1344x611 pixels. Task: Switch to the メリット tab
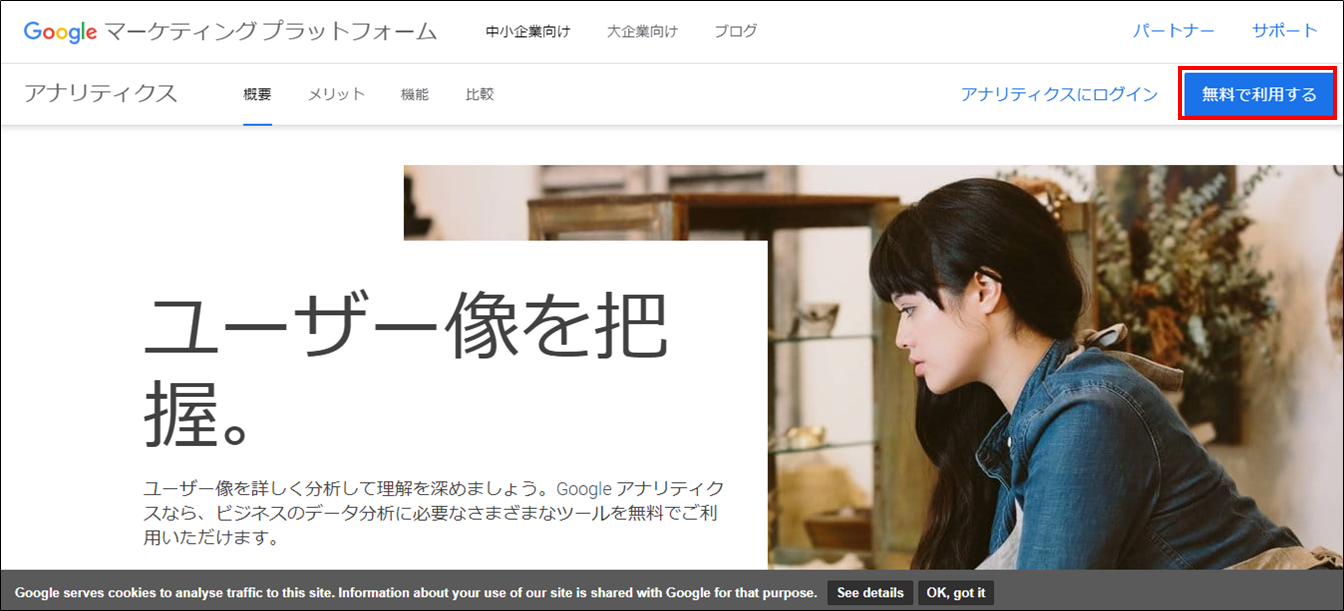tap(336, 94)
